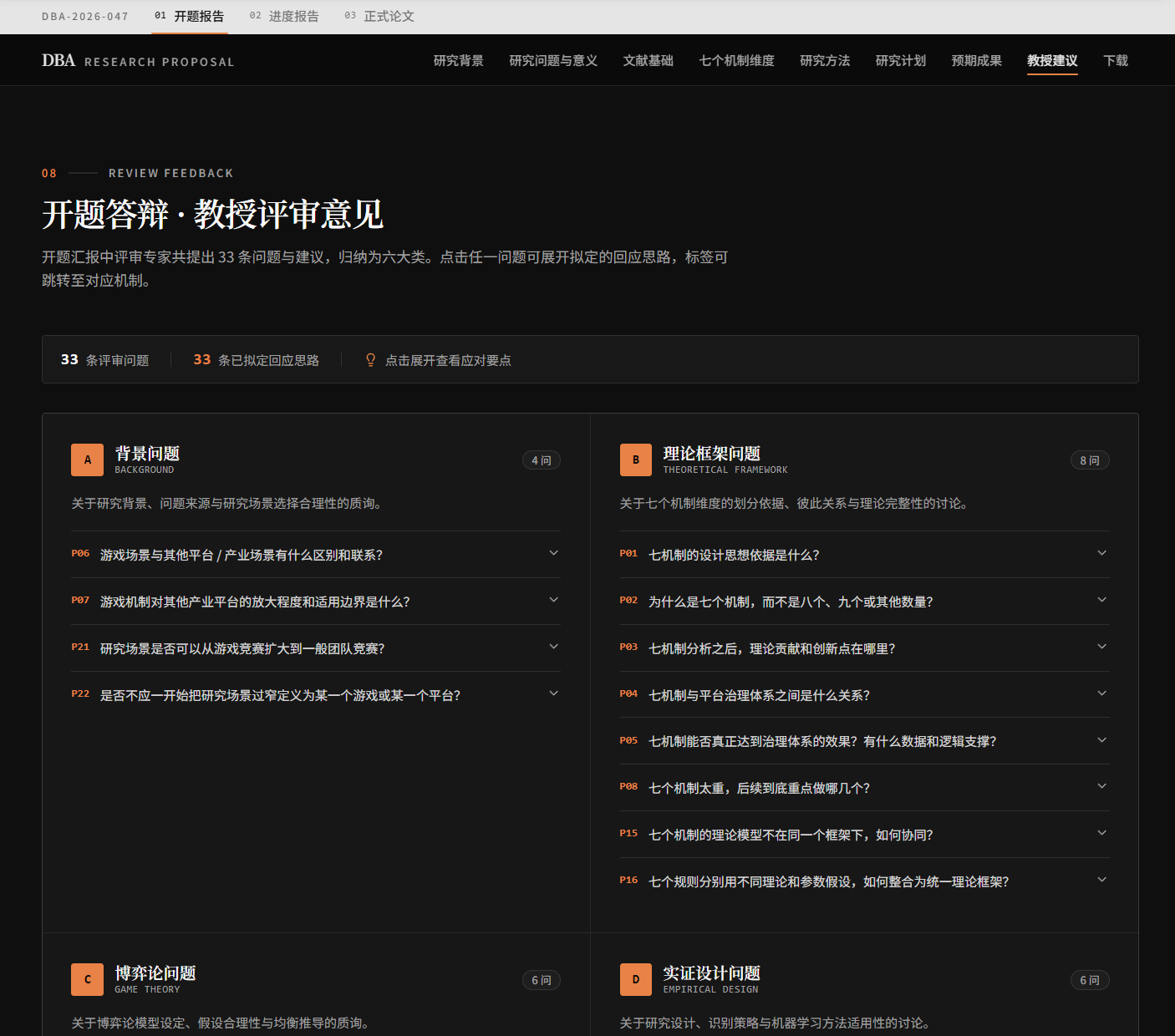
Task: Navigate to 研究方法
Action: [x=825, y=61]
